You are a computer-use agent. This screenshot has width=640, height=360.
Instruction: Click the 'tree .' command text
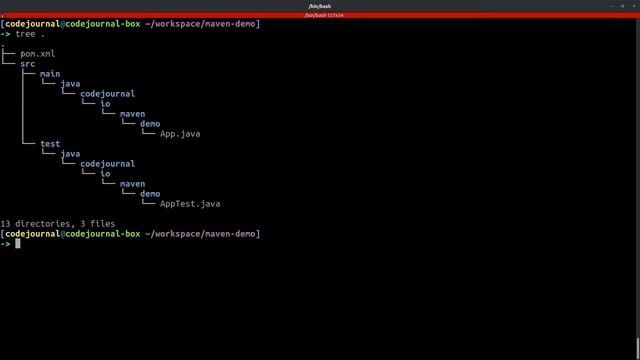click(x=30, y=34)
